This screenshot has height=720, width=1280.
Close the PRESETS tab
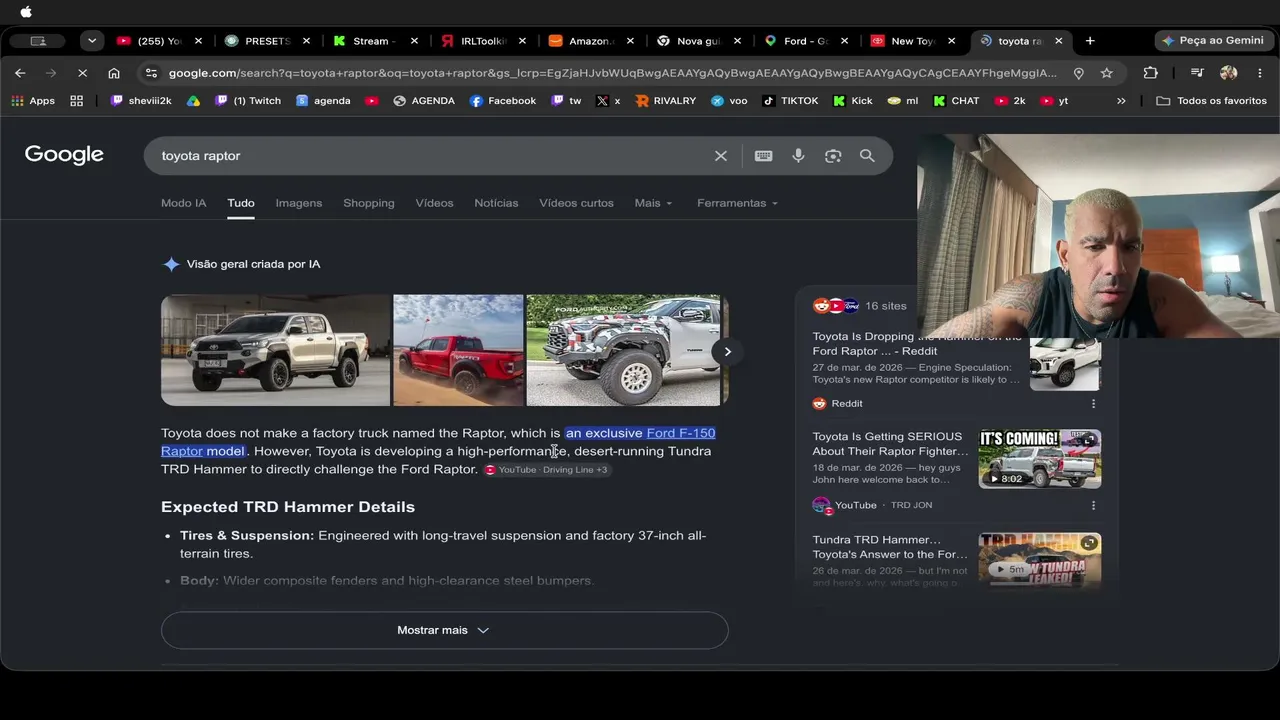click(x=306, y=41)
